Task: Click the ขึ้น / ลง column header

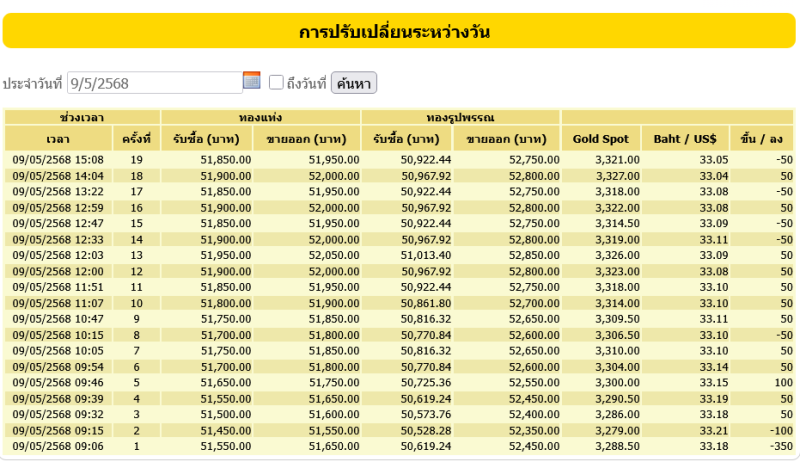Action: tap(762, 139)
